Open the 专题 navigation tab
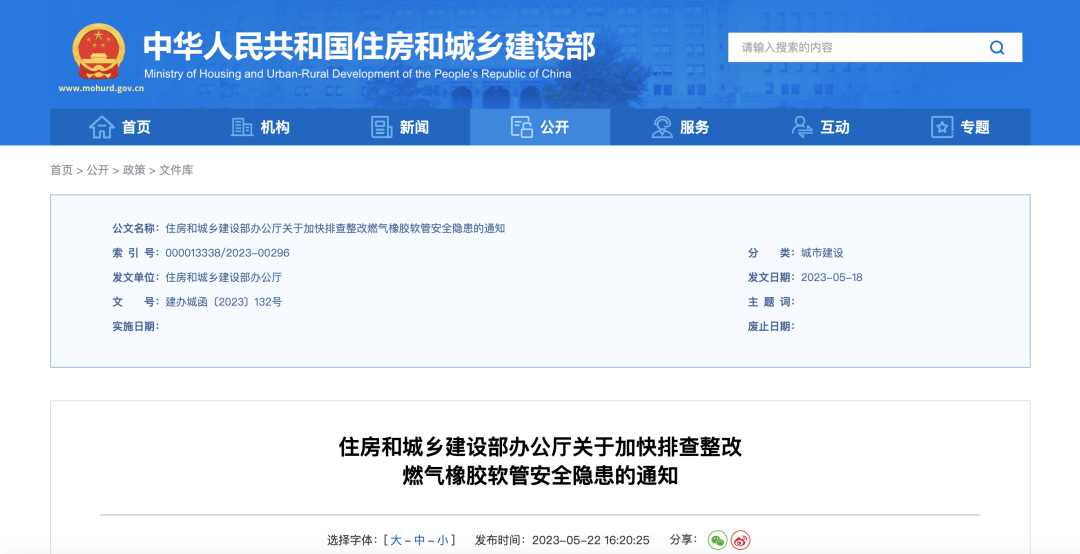The width and height of the screenshot is (1080, 554). pos(960,127)
